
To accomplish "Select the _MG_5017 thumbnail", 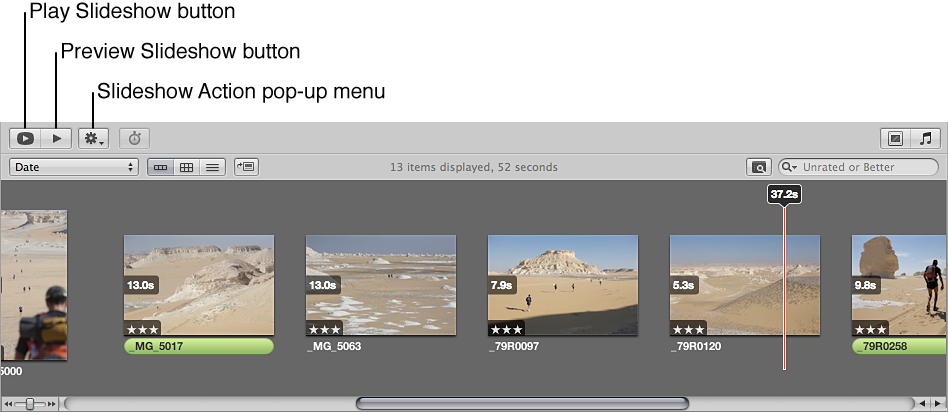I will (199, 285).
